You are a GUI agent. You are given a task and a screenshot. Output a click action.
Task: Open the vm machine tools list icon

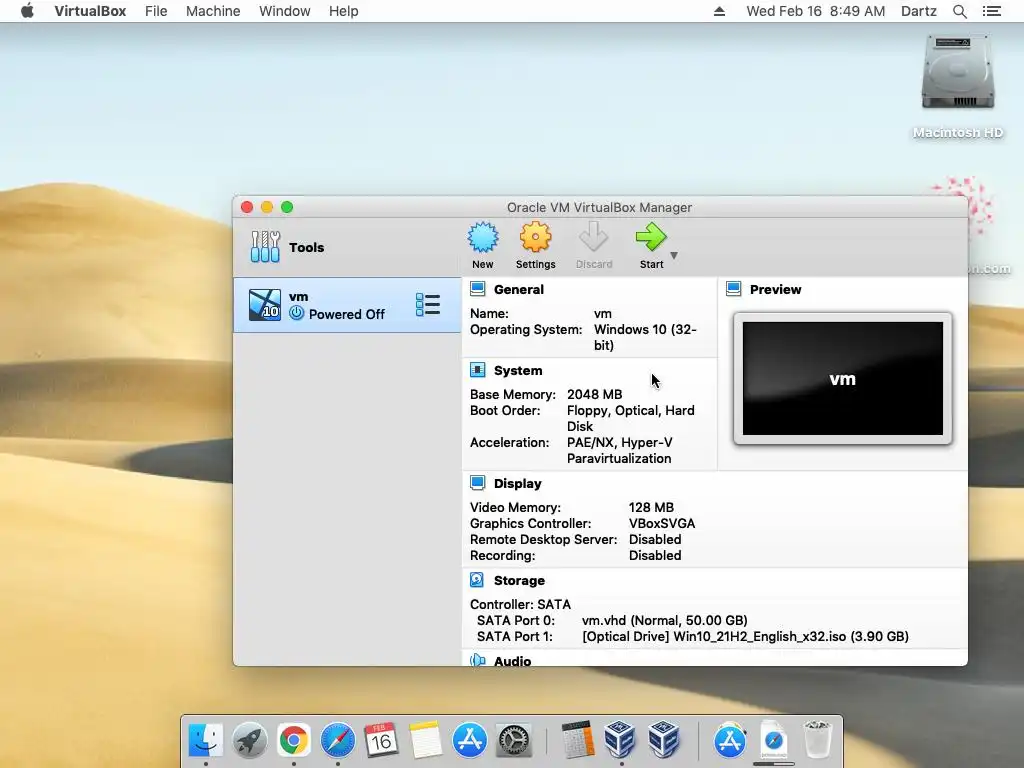[428, 305]
